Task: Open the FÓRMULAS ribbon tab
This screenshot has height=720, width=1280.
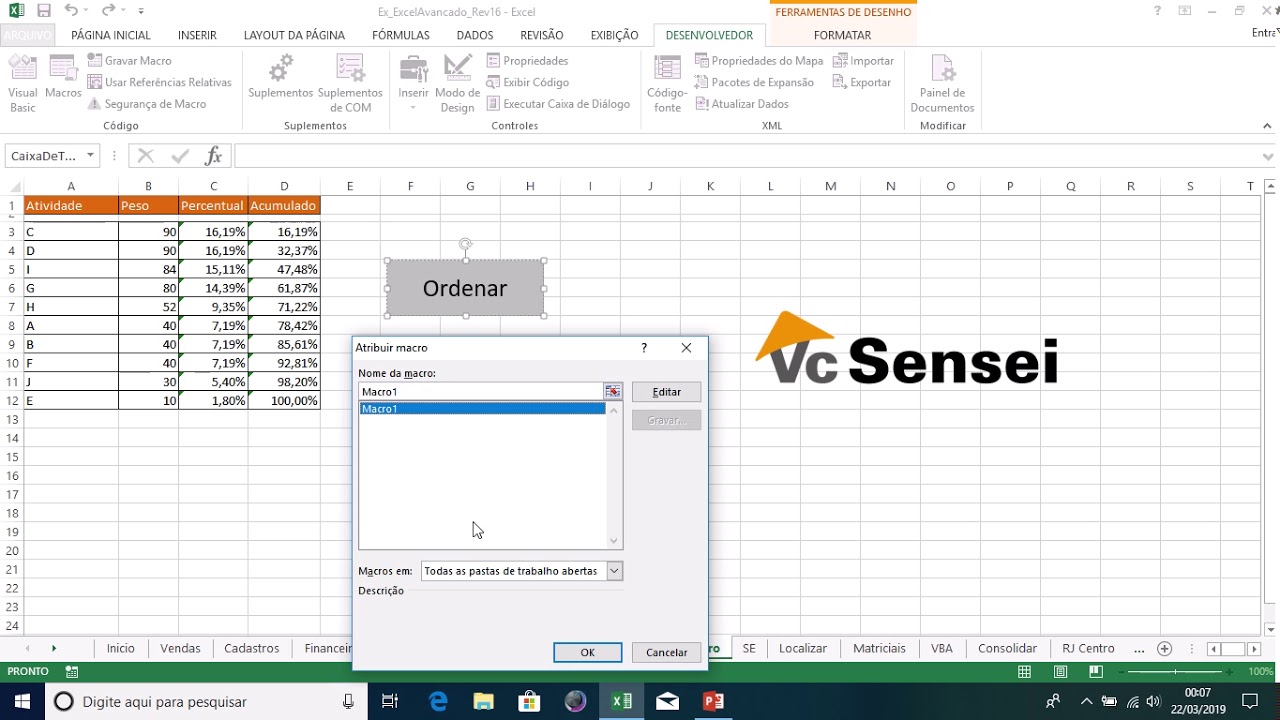Action: (x=401, y=35)
